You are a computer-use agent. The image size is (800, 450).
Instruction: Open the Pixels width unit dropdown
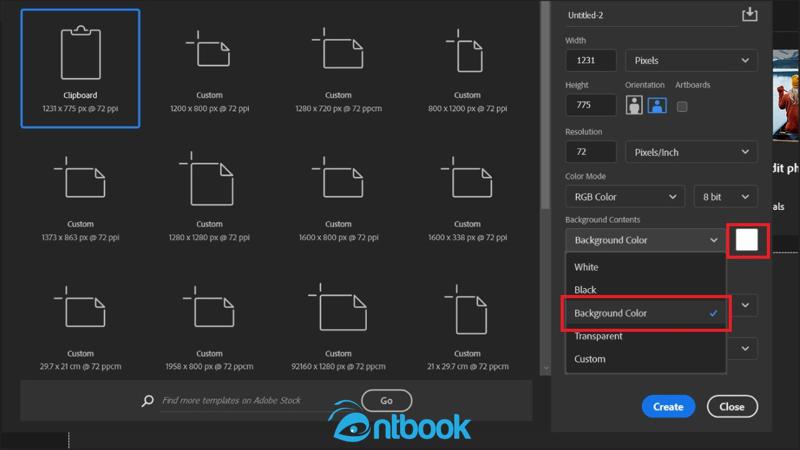click(x=691, y=60)
